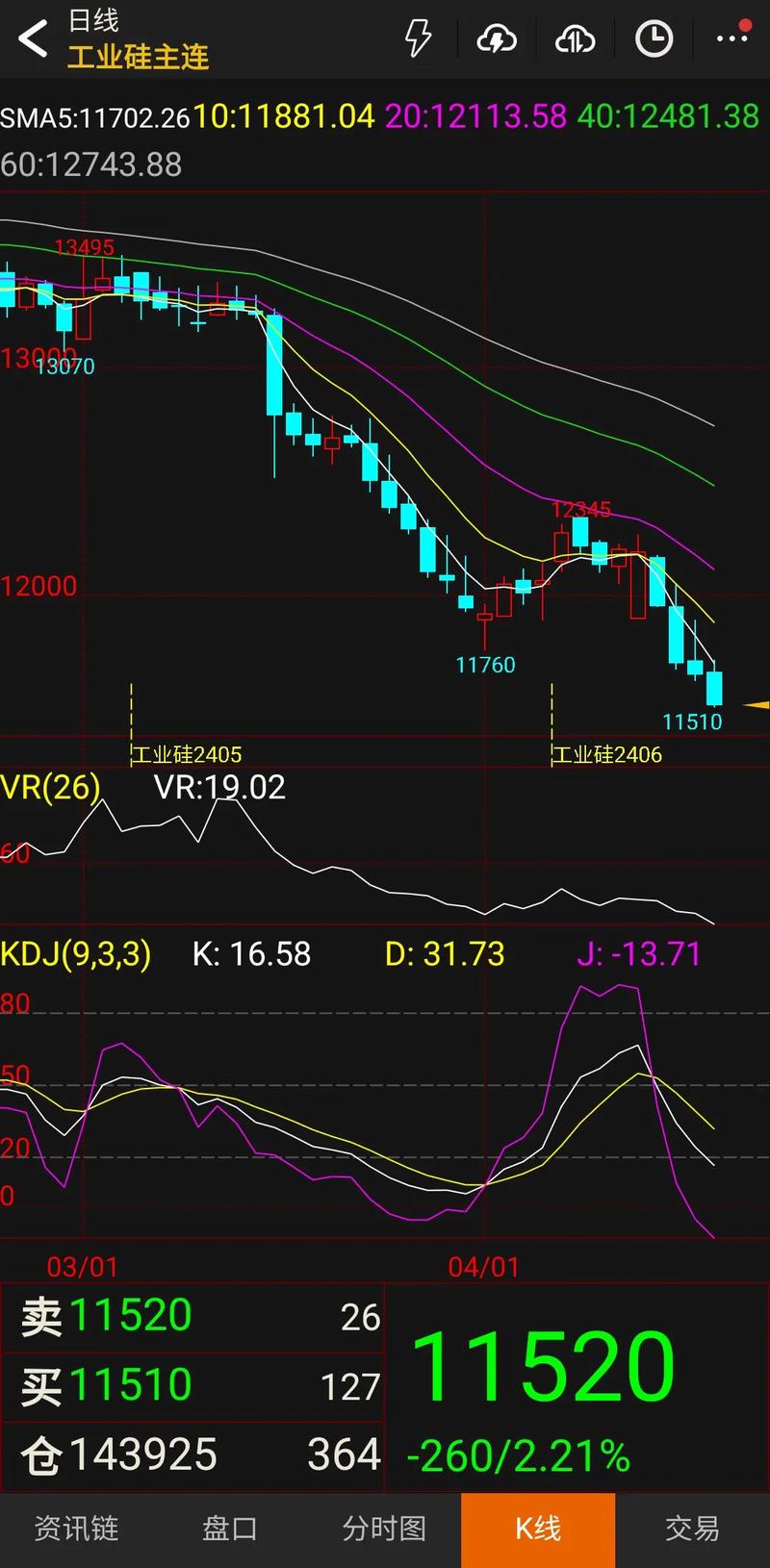Change the KDJ(9,3,3) indicator label
The width and height of the screenshot is (770, 1568).
point(76,954)
